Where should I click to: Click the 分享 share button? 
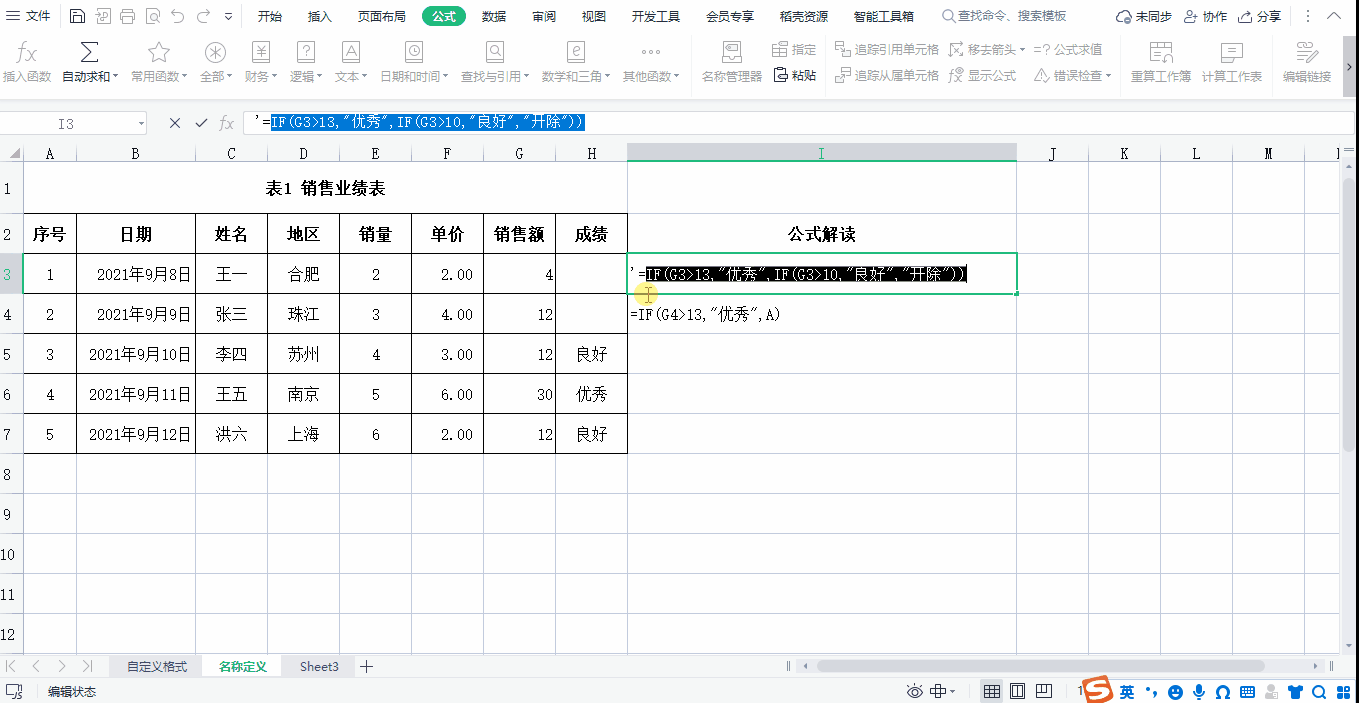[1260, 16]
